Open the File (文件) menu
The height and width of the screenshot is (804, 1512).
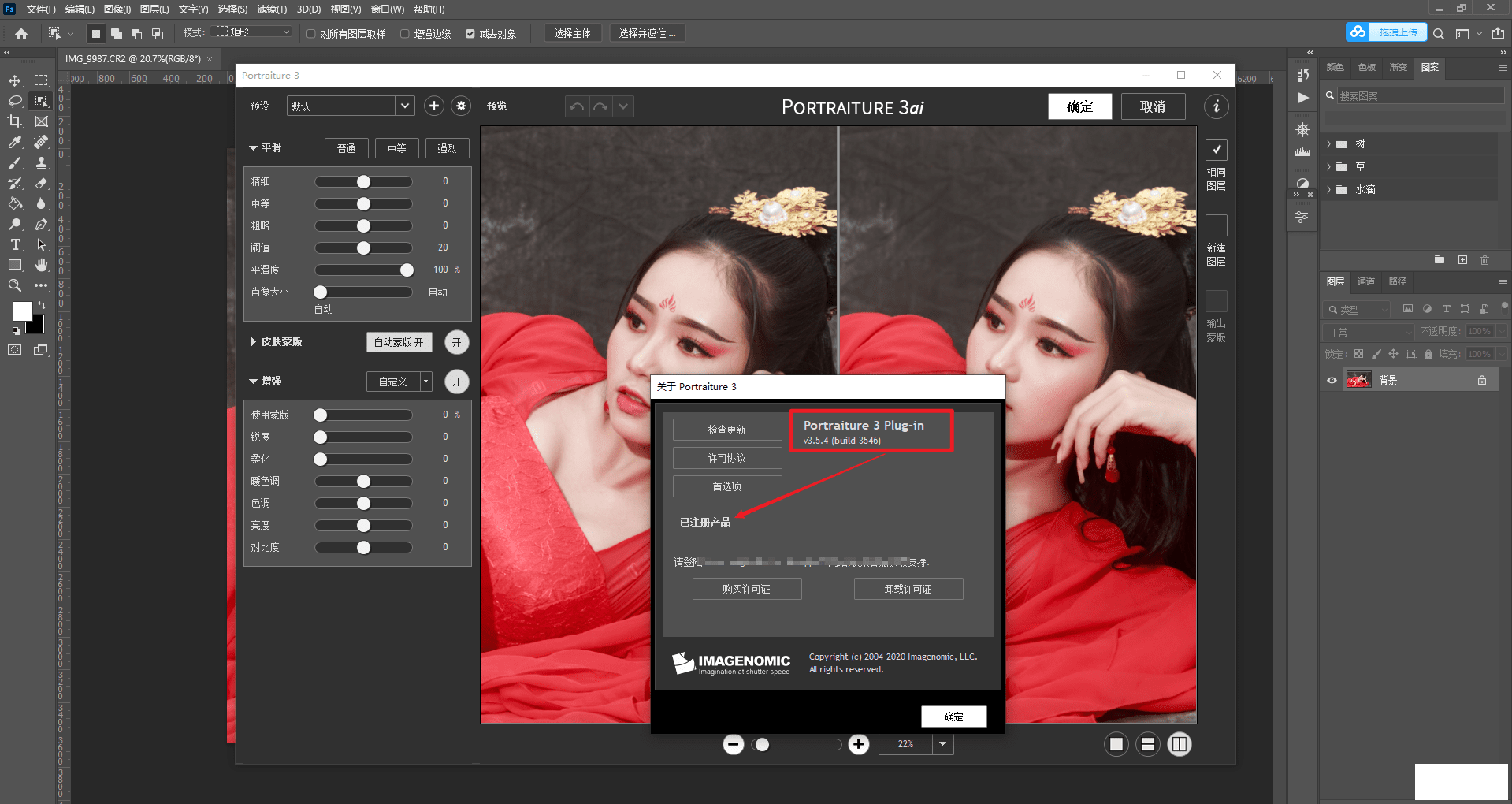click(41, 9)
